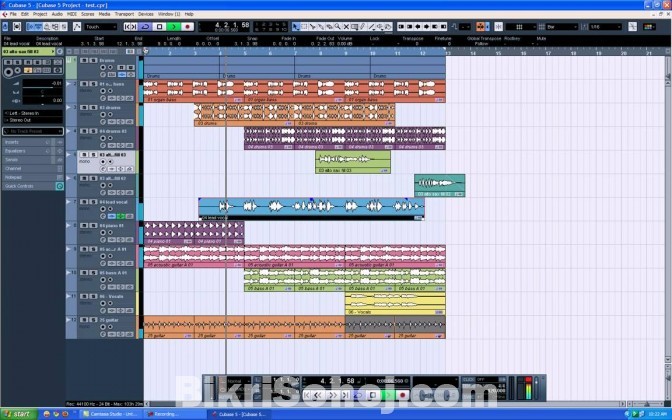672x420 pixels.
Task: Open the snap type dropdown
Action: (520, 27)
